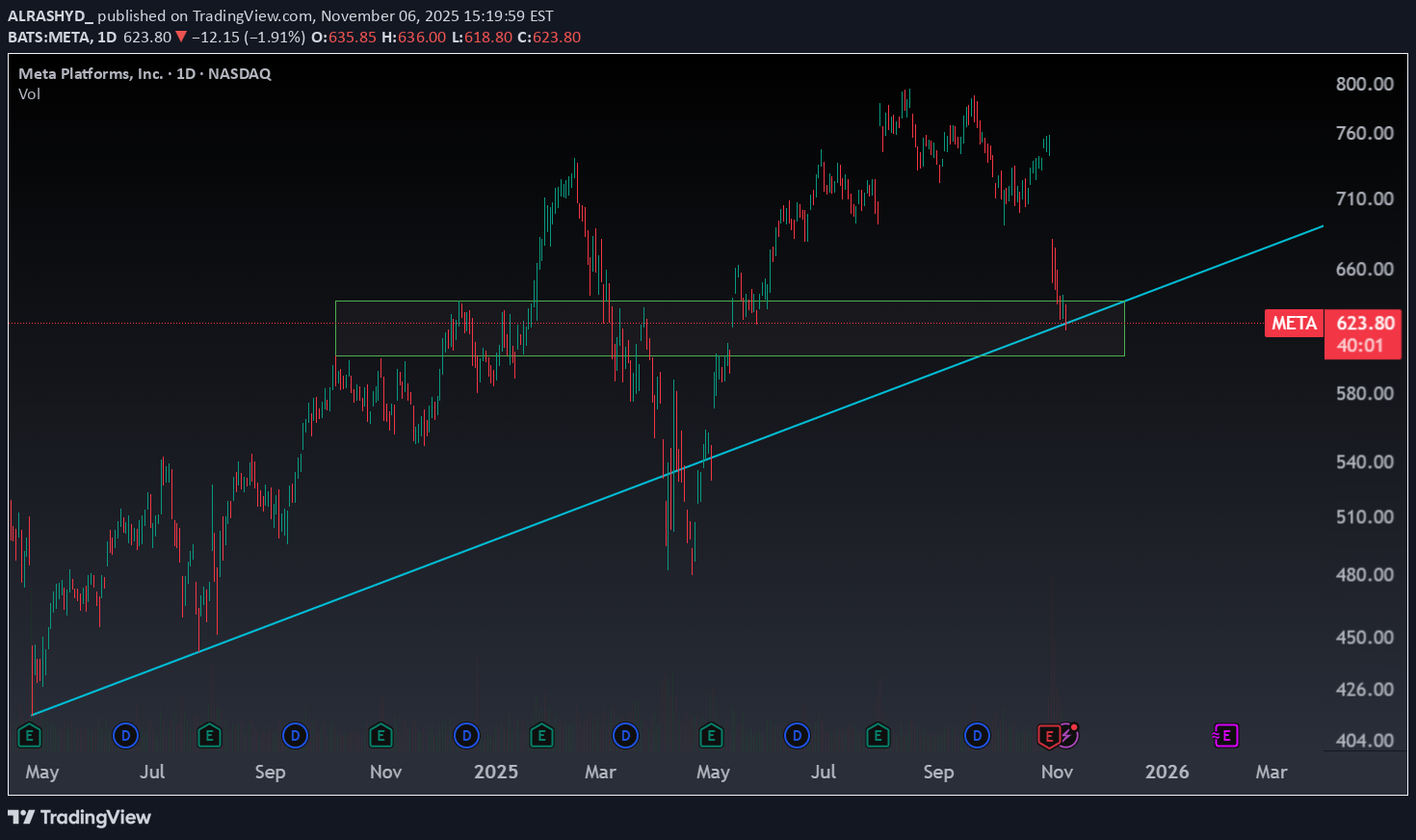Click the Vol indicator label
The image size is (1416, 840).
30,94
